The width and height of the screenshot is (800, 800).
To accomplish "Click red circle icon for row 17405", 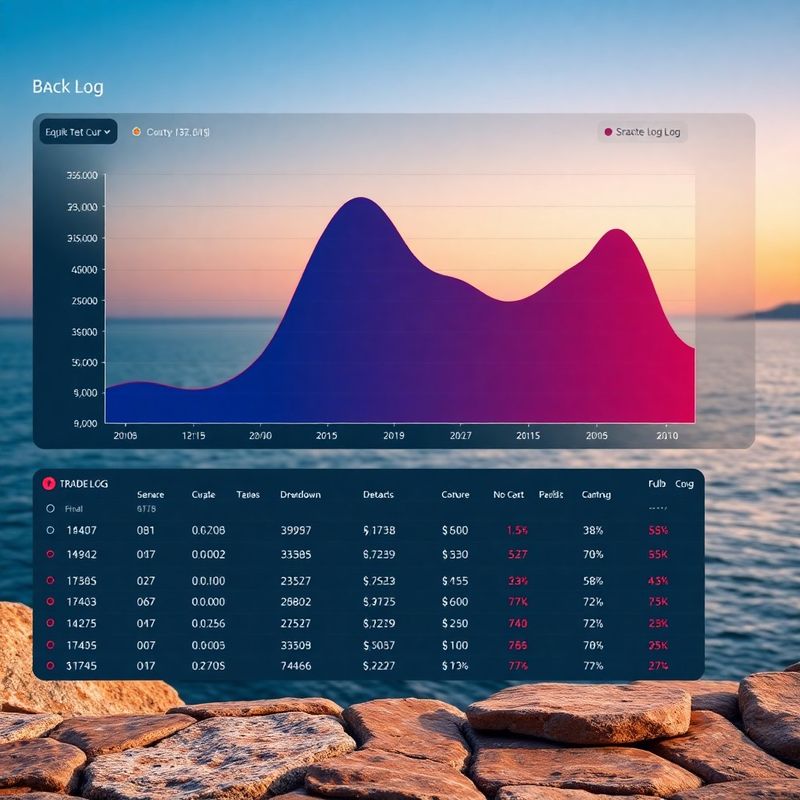I will (51, 645).
